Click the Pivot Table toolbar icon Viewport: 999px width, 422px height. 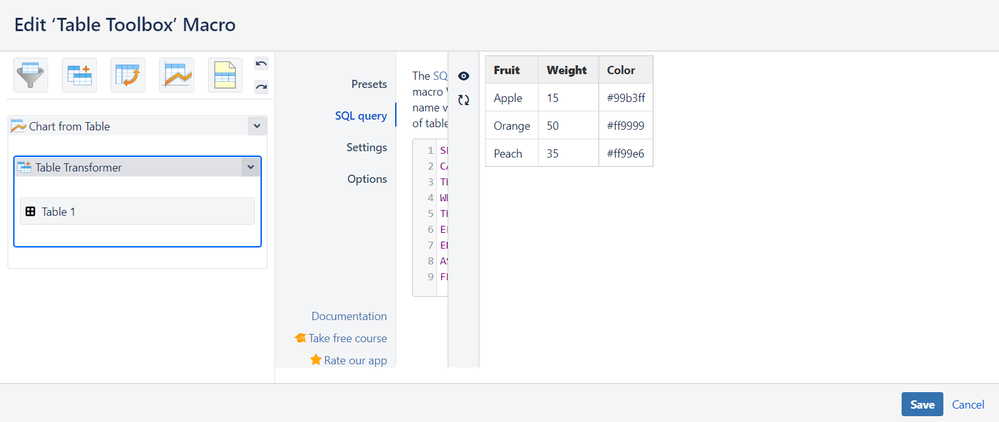click(x=128, y=76)
